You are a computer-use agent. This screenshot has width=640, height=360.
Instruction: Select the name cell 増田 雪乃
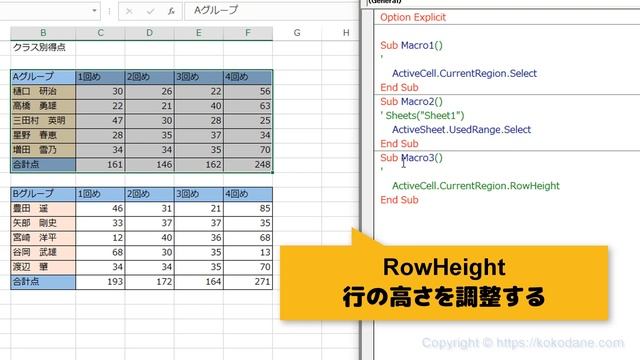[43, 150]
